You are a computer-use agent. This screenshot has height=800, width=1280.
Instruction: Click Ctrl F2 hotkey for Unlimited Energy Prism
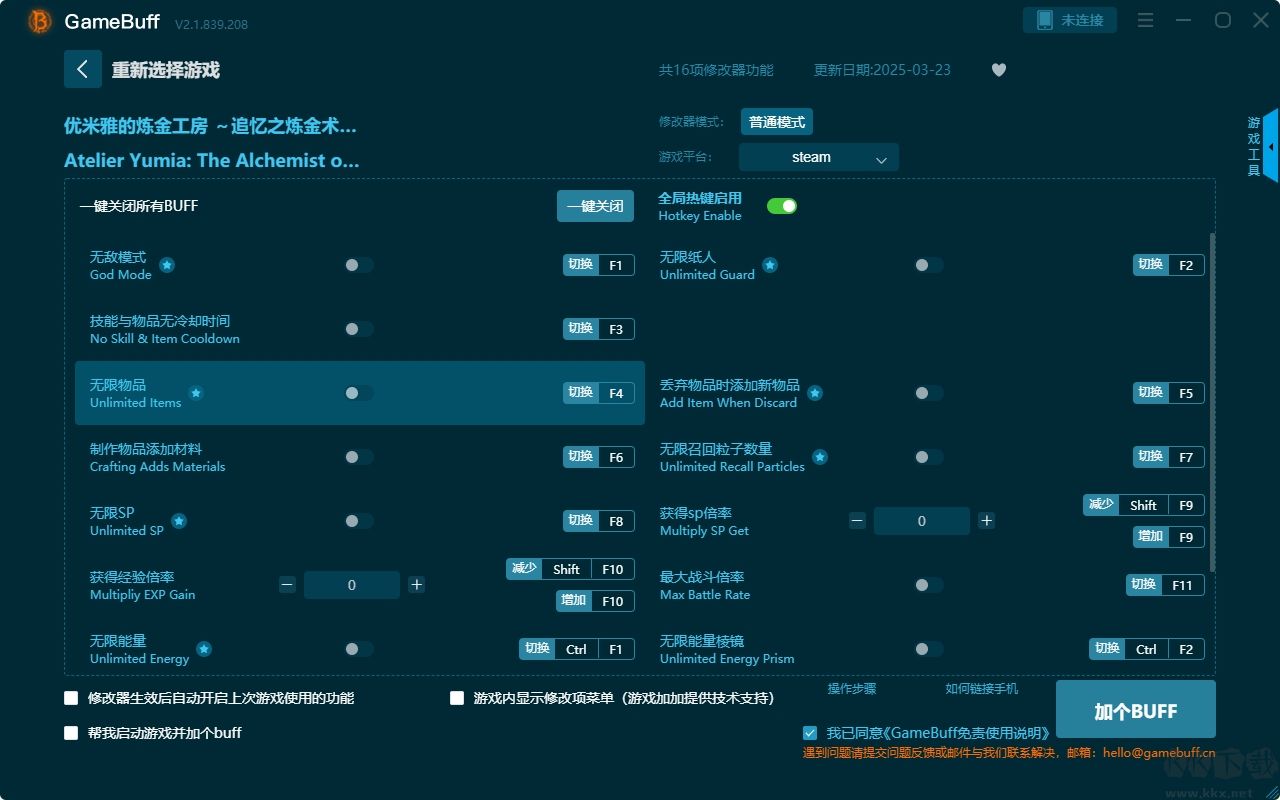(1147, 649)
